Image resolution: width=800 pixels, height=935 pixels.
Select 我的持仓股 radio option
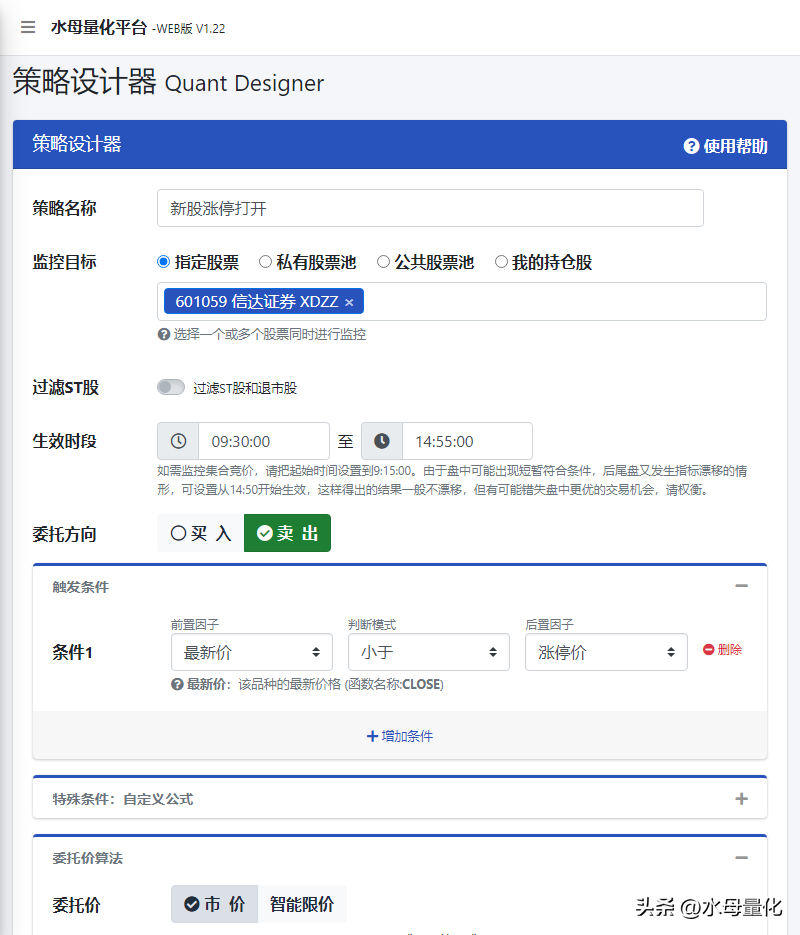coord(501,262)
